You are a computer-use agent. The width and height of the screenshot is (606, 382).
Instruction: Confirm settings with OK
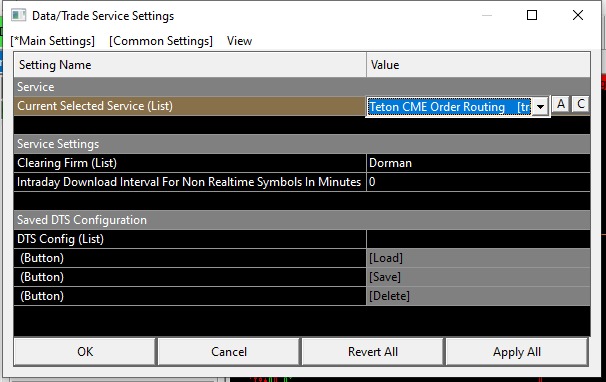[x=85, y=351]
